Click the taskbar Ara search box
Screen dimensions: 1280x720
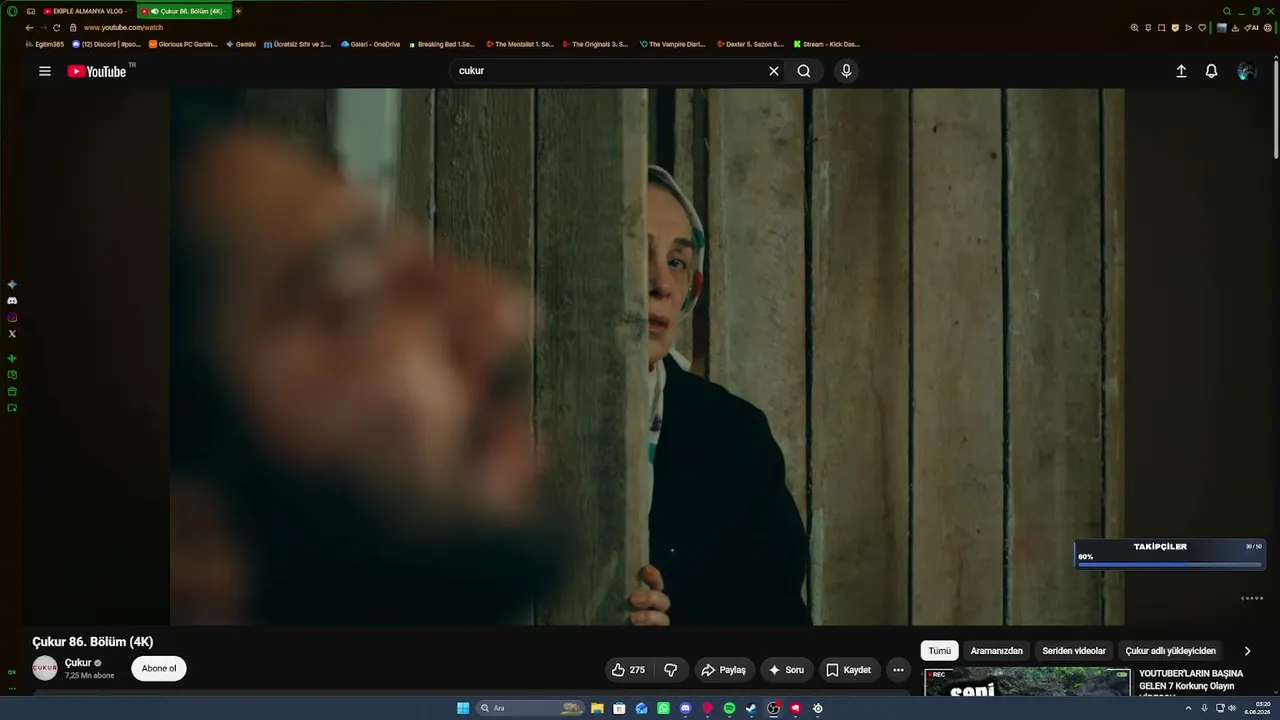coord(531,708)
